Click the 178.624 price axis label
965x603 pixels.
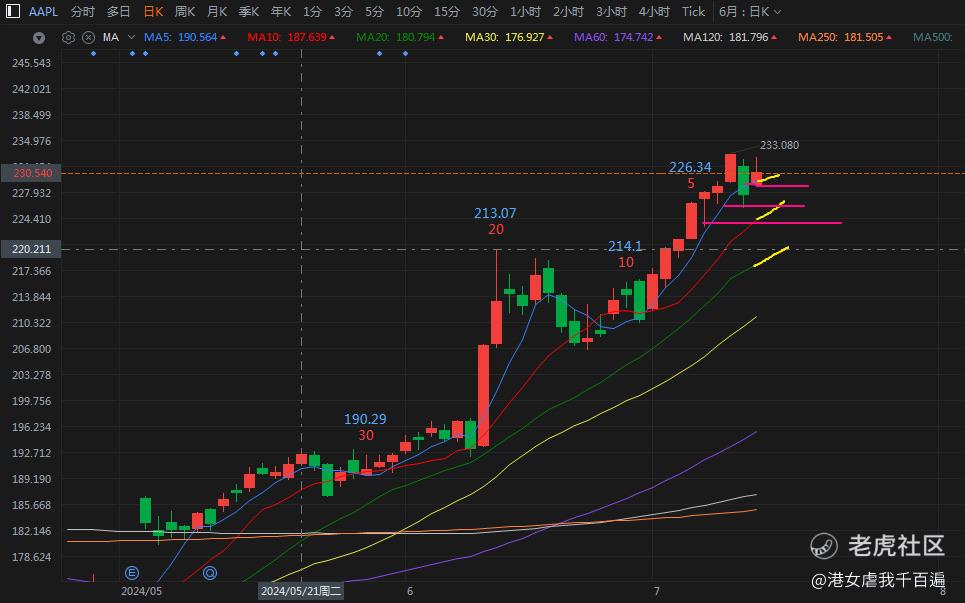coord(31,557)
